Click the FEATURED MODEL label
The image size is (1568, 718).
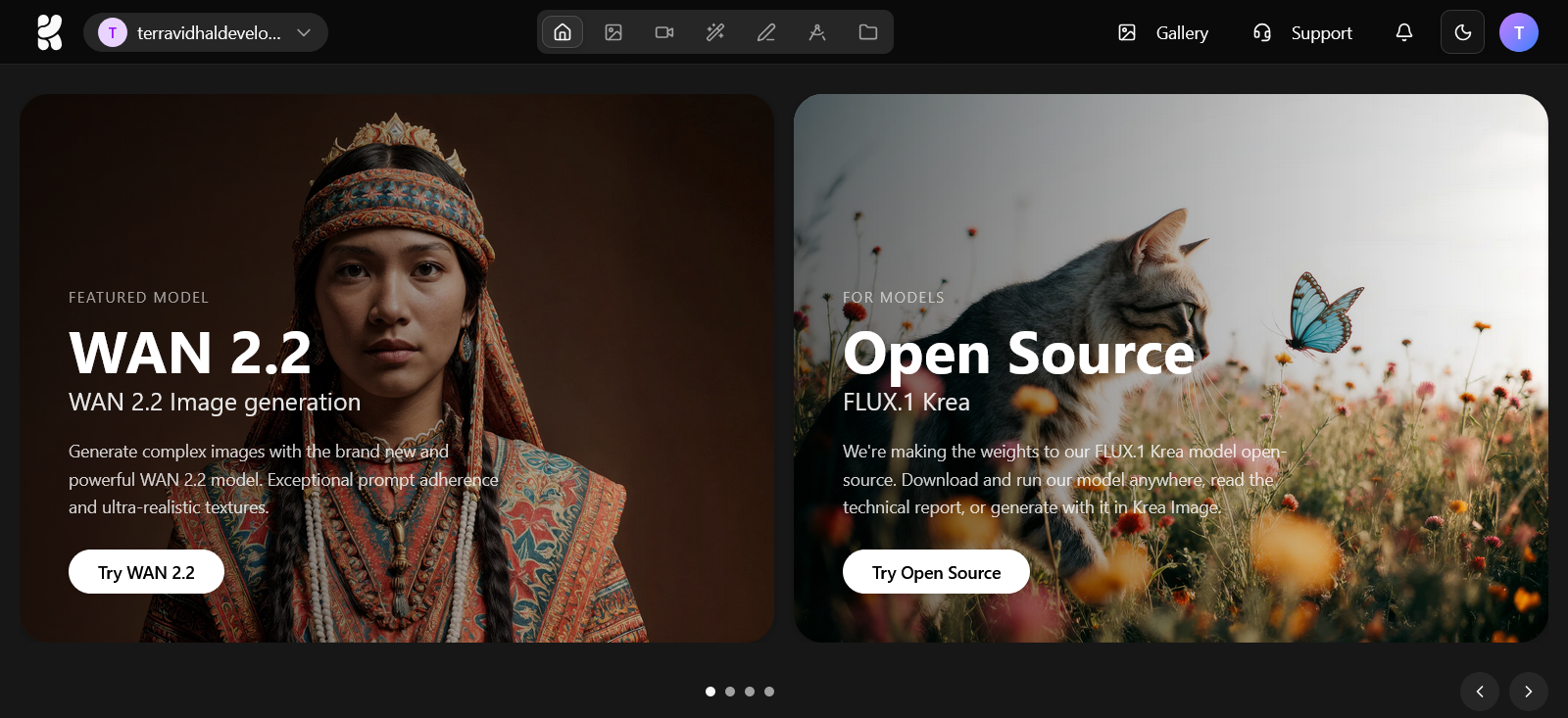point(138,297)
